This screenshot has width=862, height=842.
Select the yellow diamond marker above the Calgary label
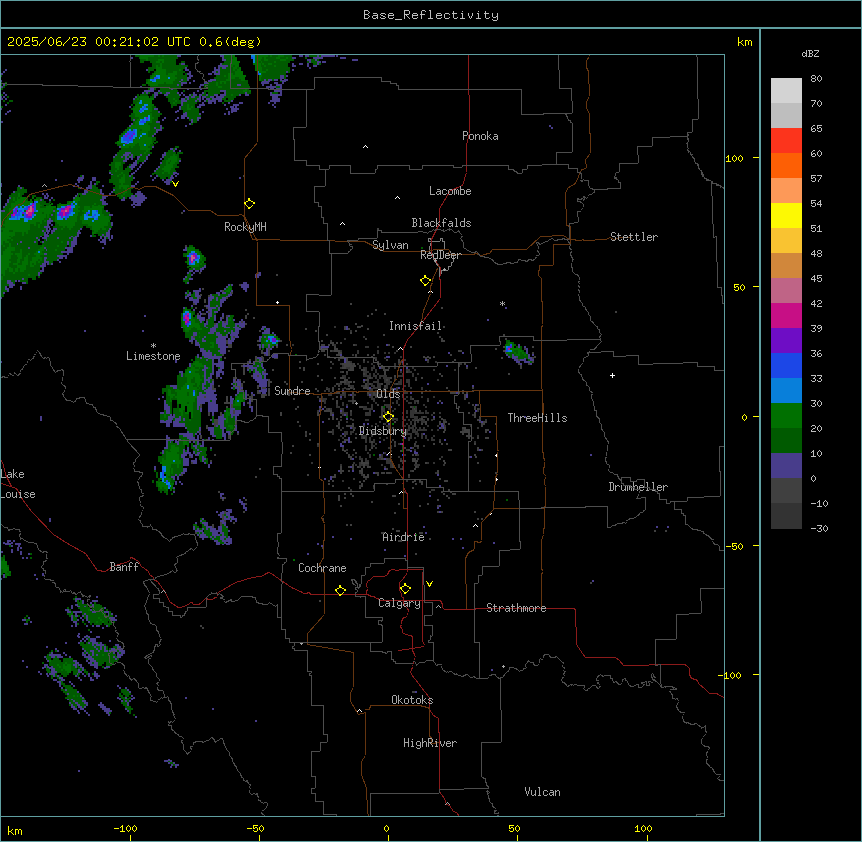405,589
